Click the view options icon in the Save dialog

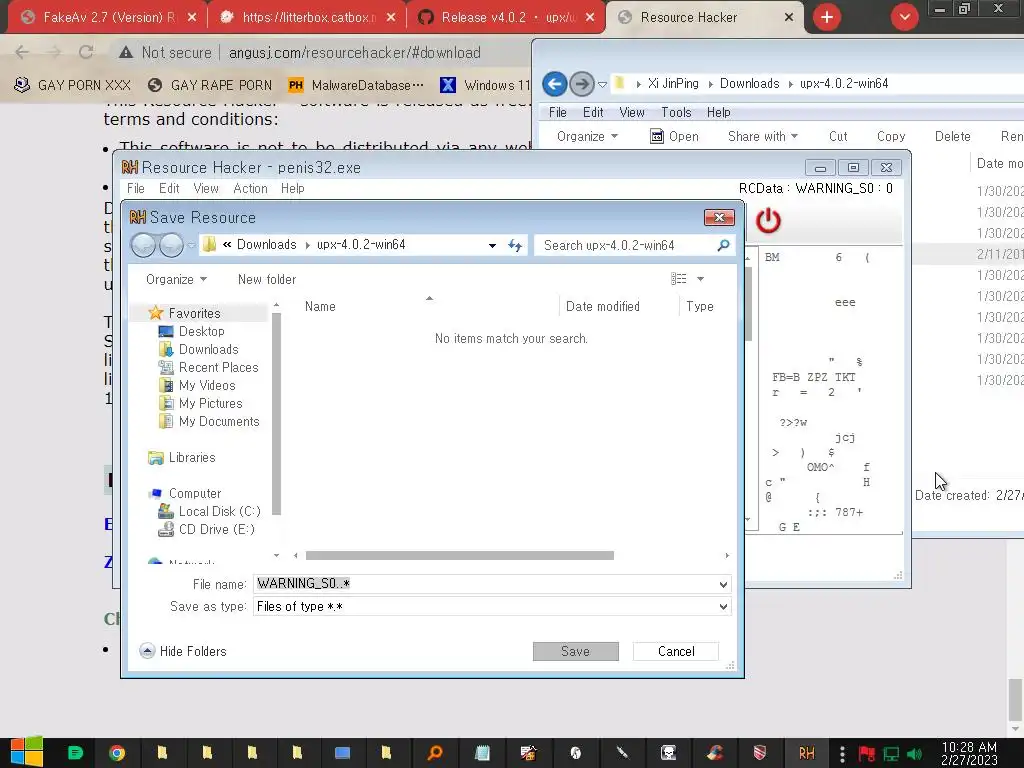679,279
